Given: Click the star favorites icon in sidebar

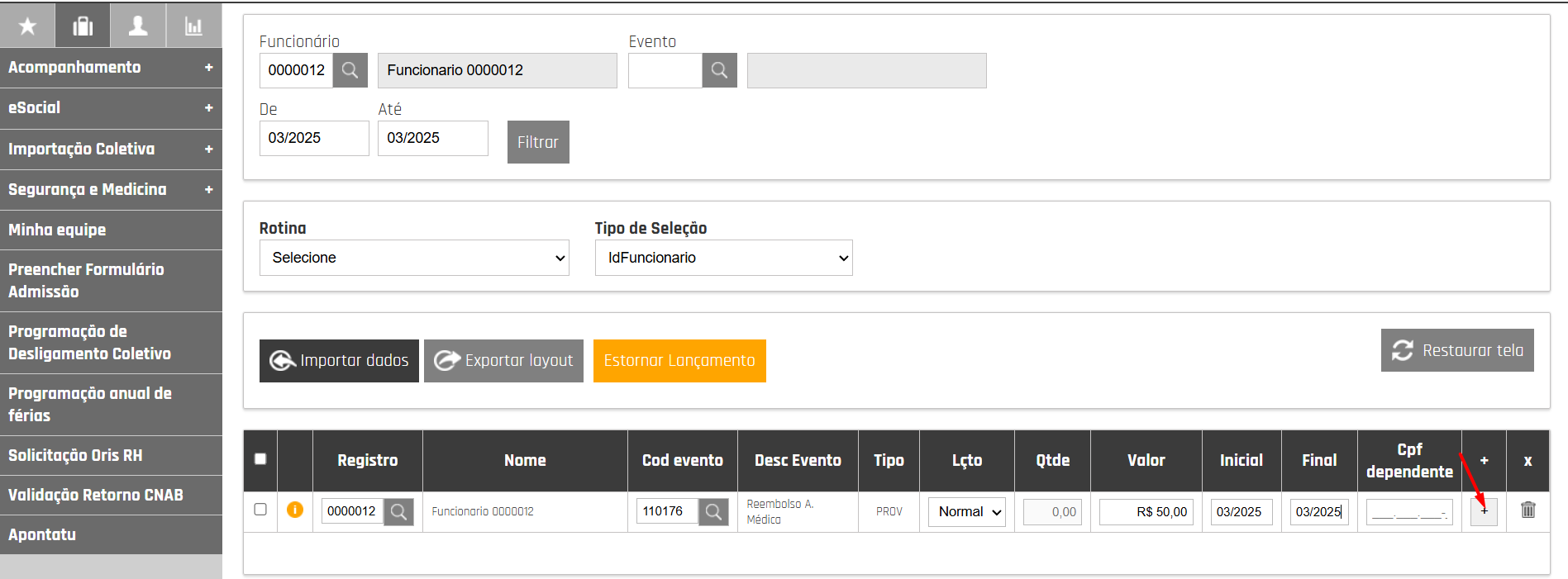Looking at the screenshot, I should click(x=27, y=26).
